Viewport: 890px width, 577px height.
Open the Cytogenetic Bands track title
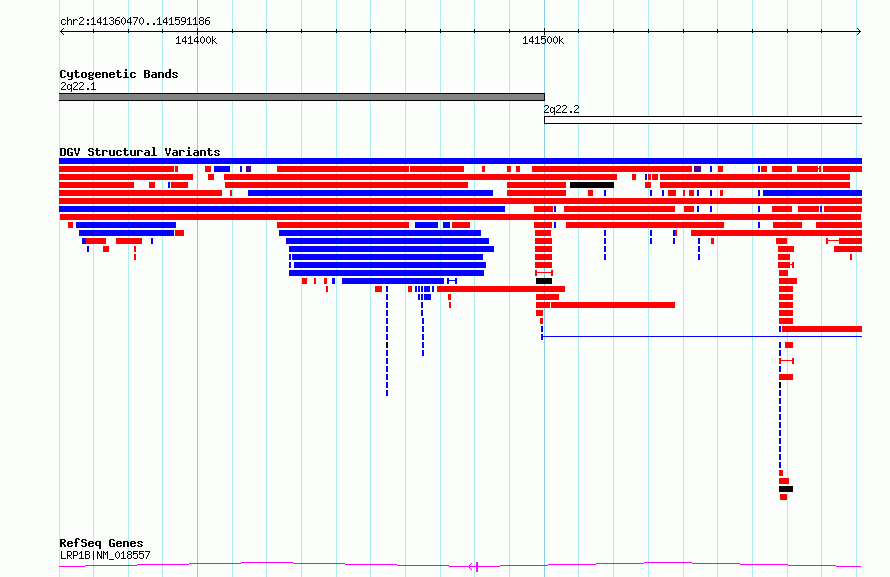pyautogui.click(x=119, y=74)
